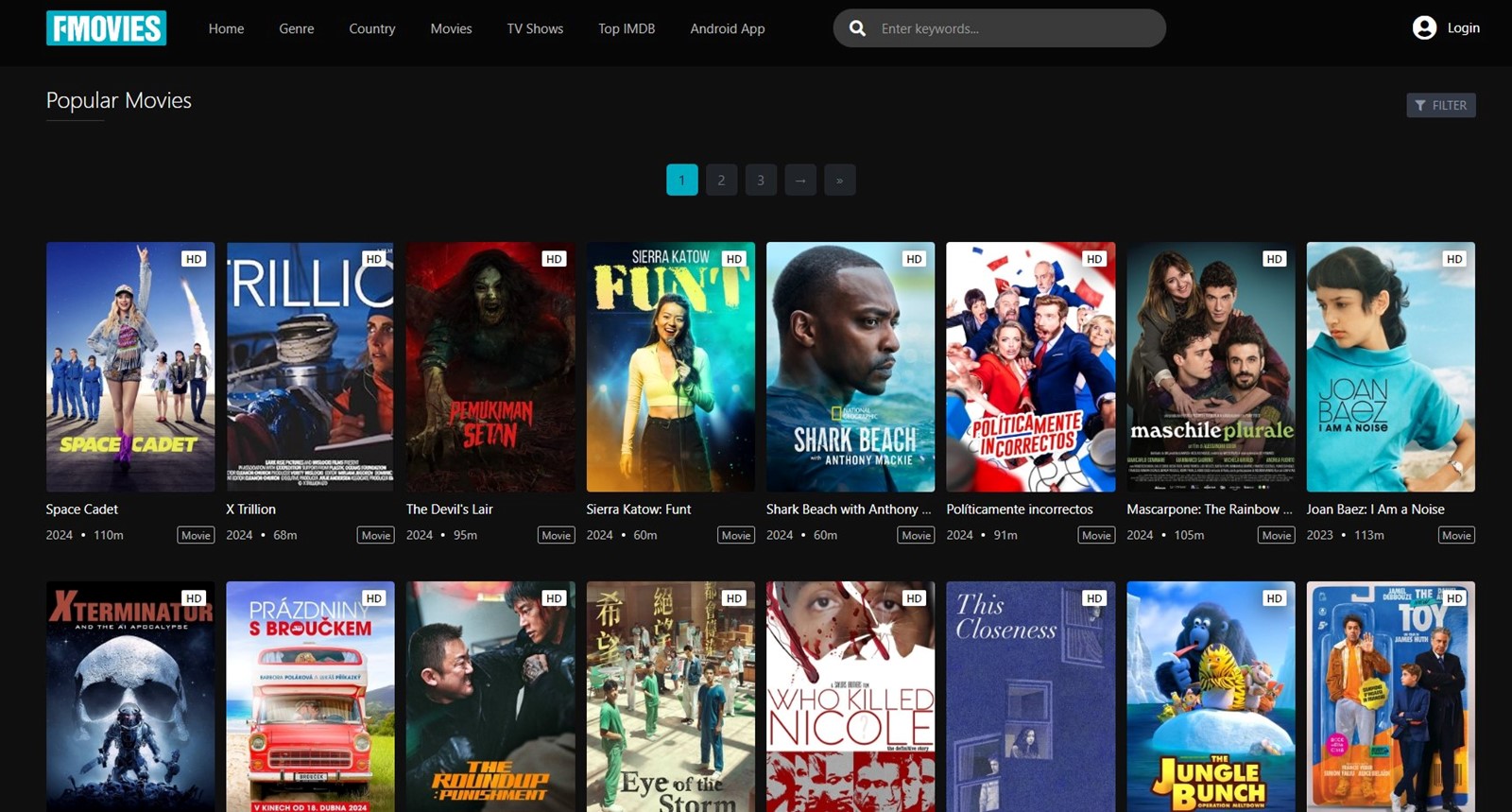The image size is (1512, 812).
Task: Open the Políticamente incorrectos poster
Action: coord(1031,367)
